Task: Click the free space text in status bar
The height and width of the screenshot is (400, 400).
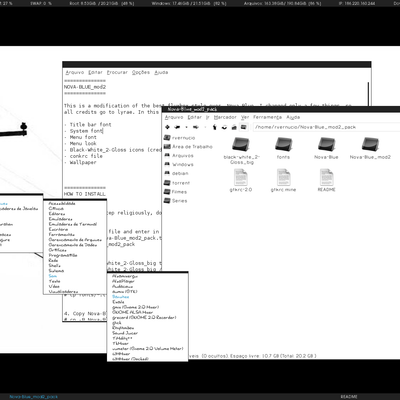Action: [273, 356]
